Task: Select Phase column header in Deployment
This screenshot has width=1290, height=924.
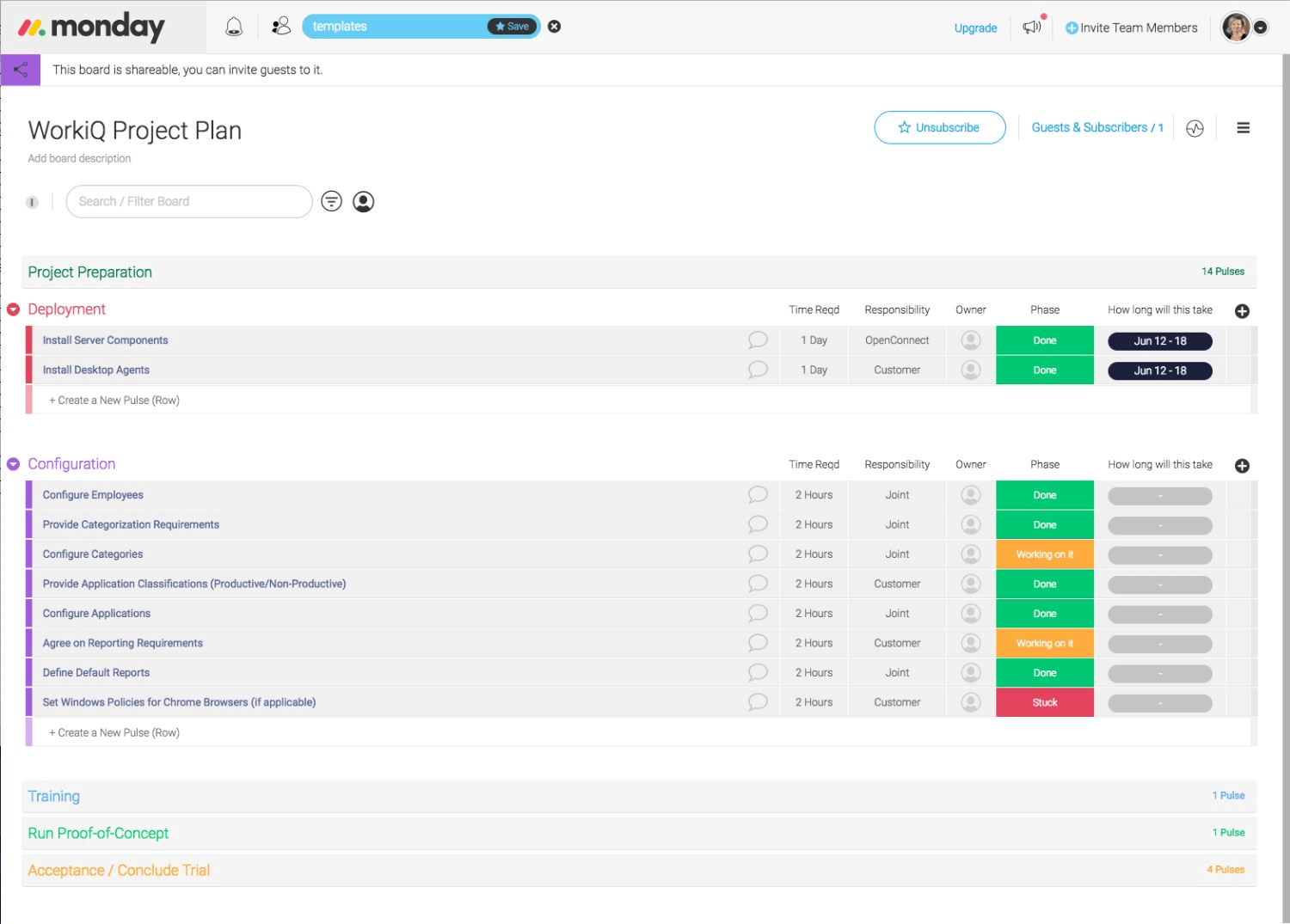Action: tap(1045, 310)
